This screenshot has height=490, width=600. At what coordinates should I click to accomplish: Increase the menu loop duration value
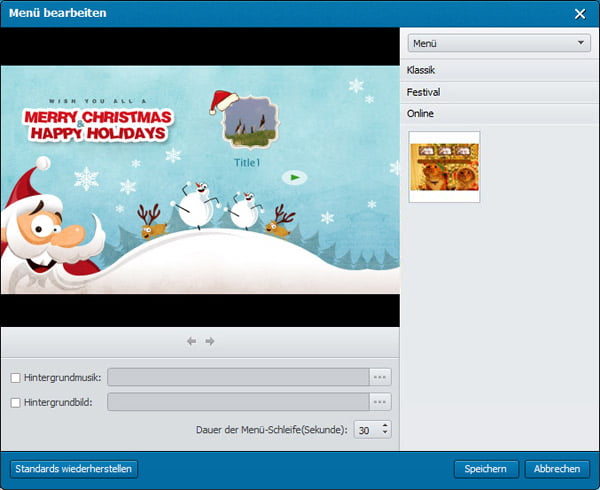[x=385, y=424]
